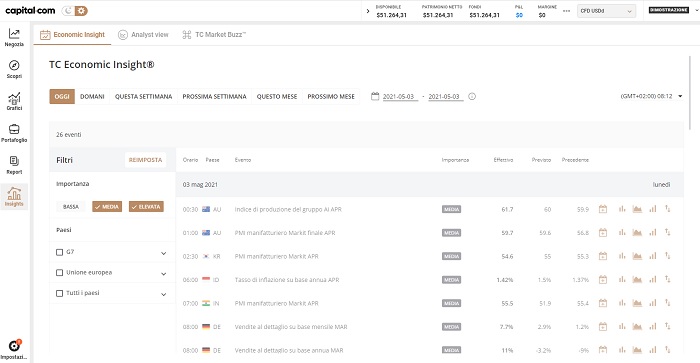Click up-down arrows icon for Tasso di inflazione row
This screenshot has width=700, height=363.
pos(667,280)
